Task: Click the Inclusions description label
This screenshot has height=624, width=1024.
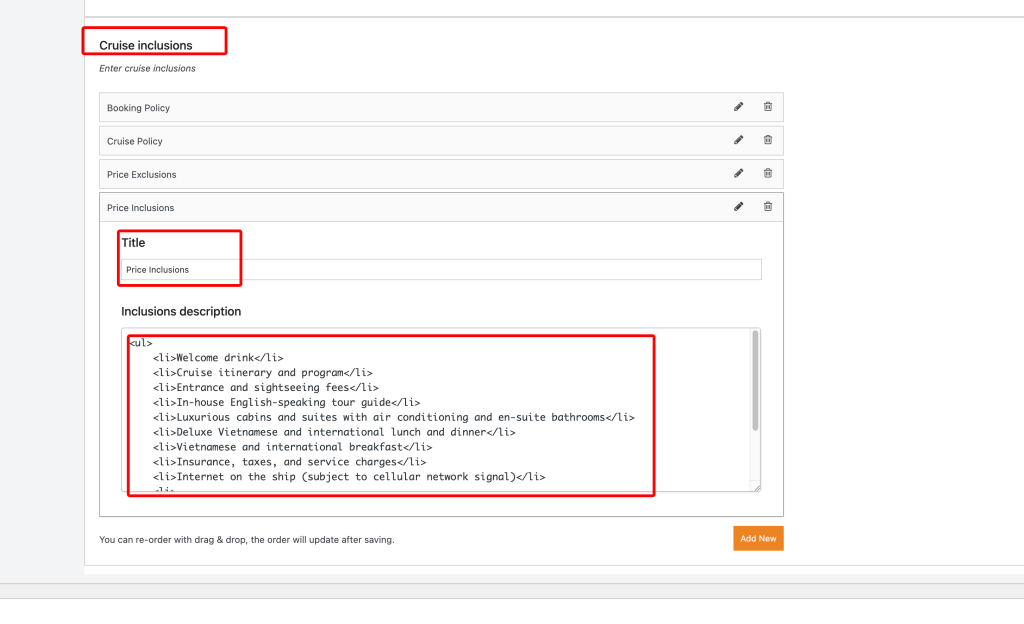Action: pos(181,312)
